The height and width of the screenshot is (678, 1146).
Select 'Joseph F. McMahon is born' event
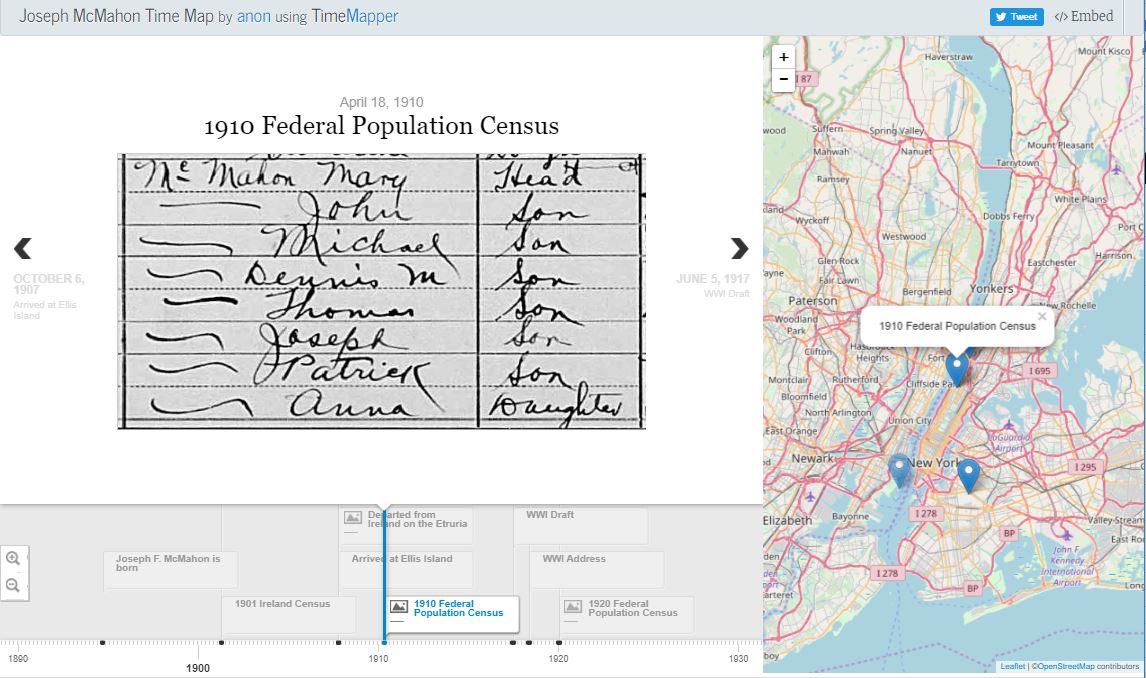pos(171,569)
